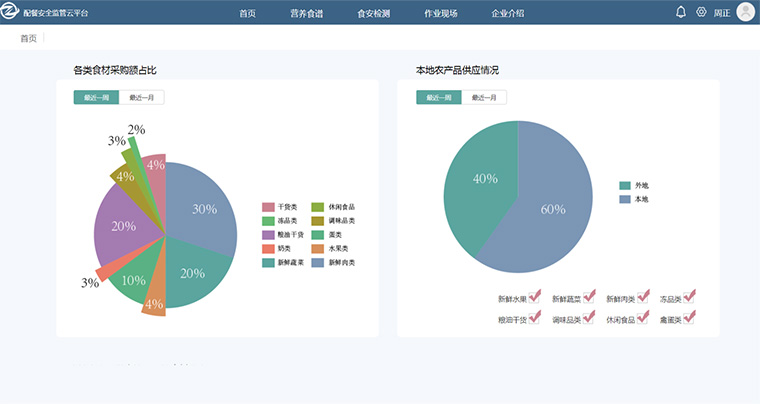Open notifications bell icon
Screen dimensions: 760x404
tap(681, 12)
